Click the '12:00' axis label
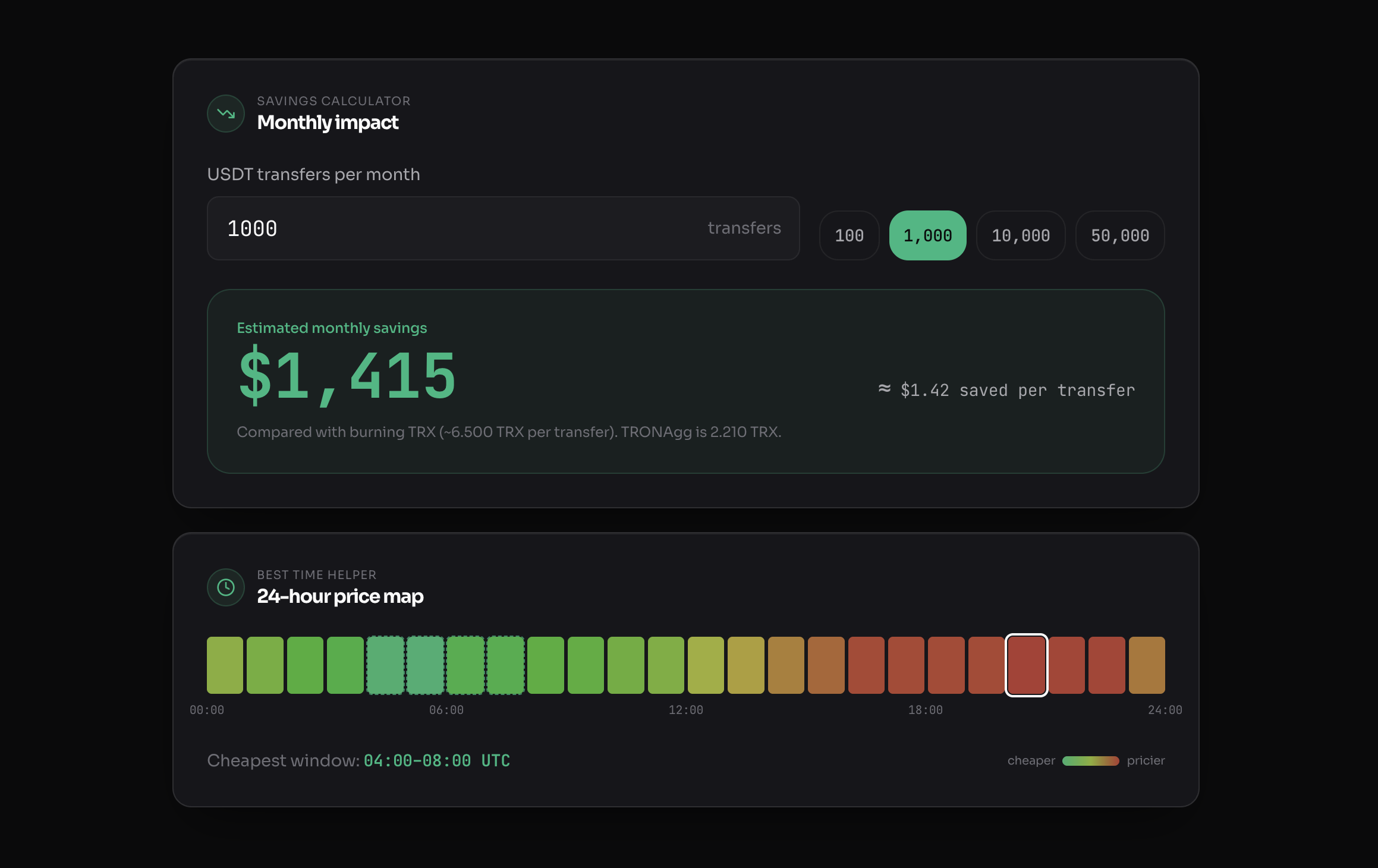The width and height of the screenshot is (1378, 868). pyautogui.click(x=686, y=710)
